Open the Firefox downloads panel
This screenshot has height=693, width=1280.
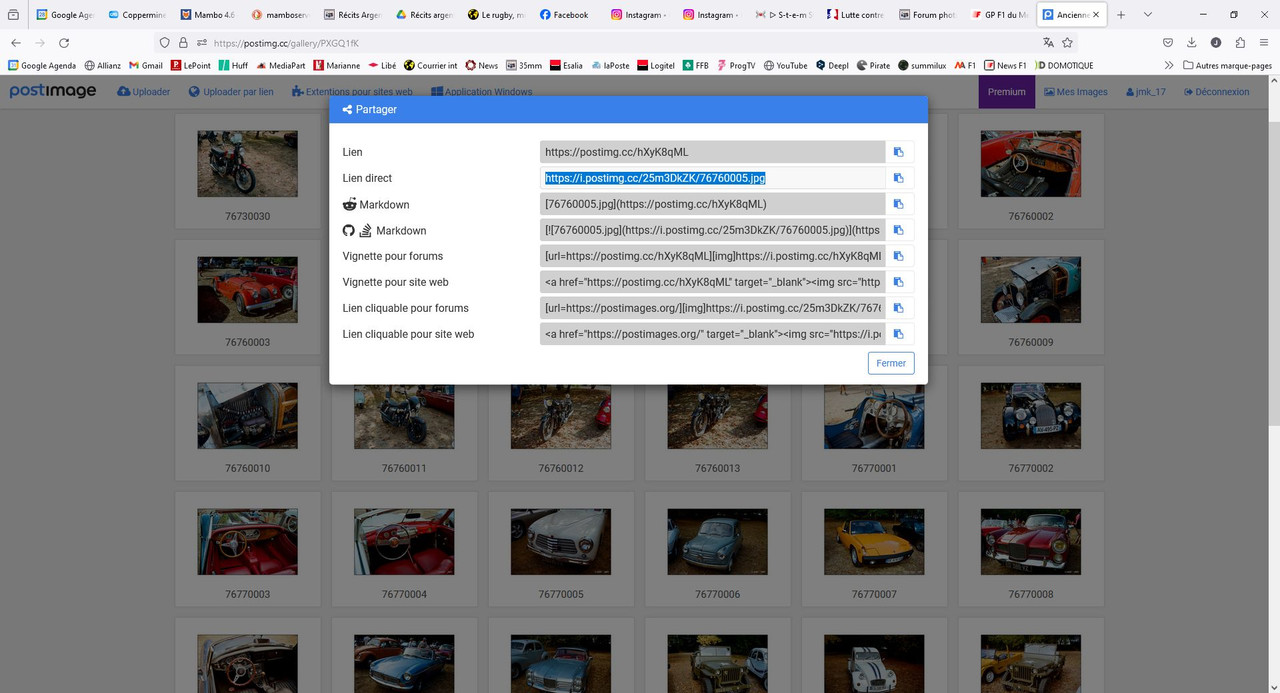tap(1192, 43)
